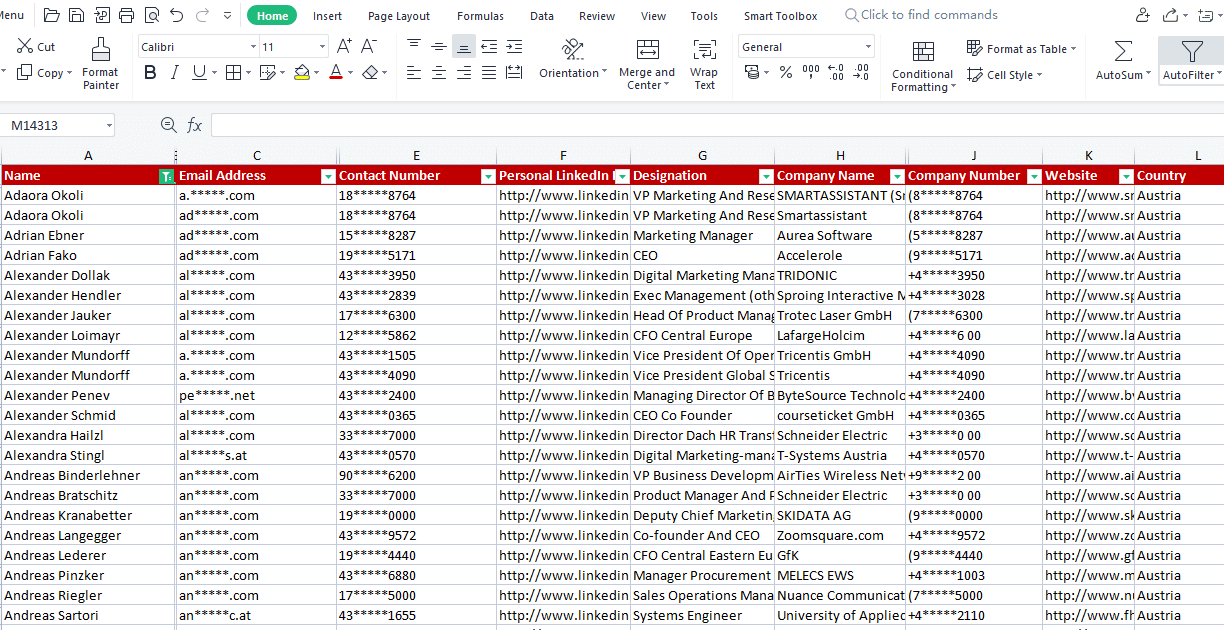Click the Distributed alignment icon

pyautogui.click(x=514, y=73)
